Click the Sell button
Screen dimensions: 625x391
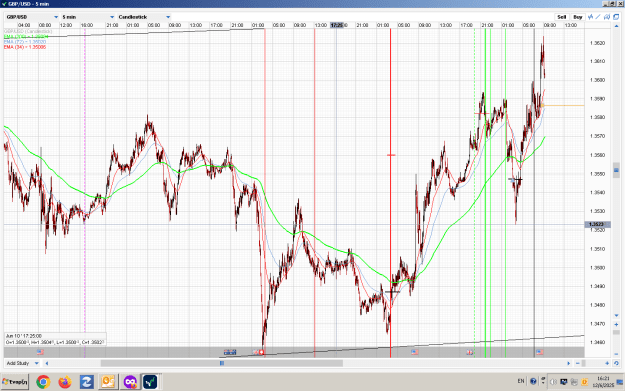pyautogui.click(x=562, y=17)
